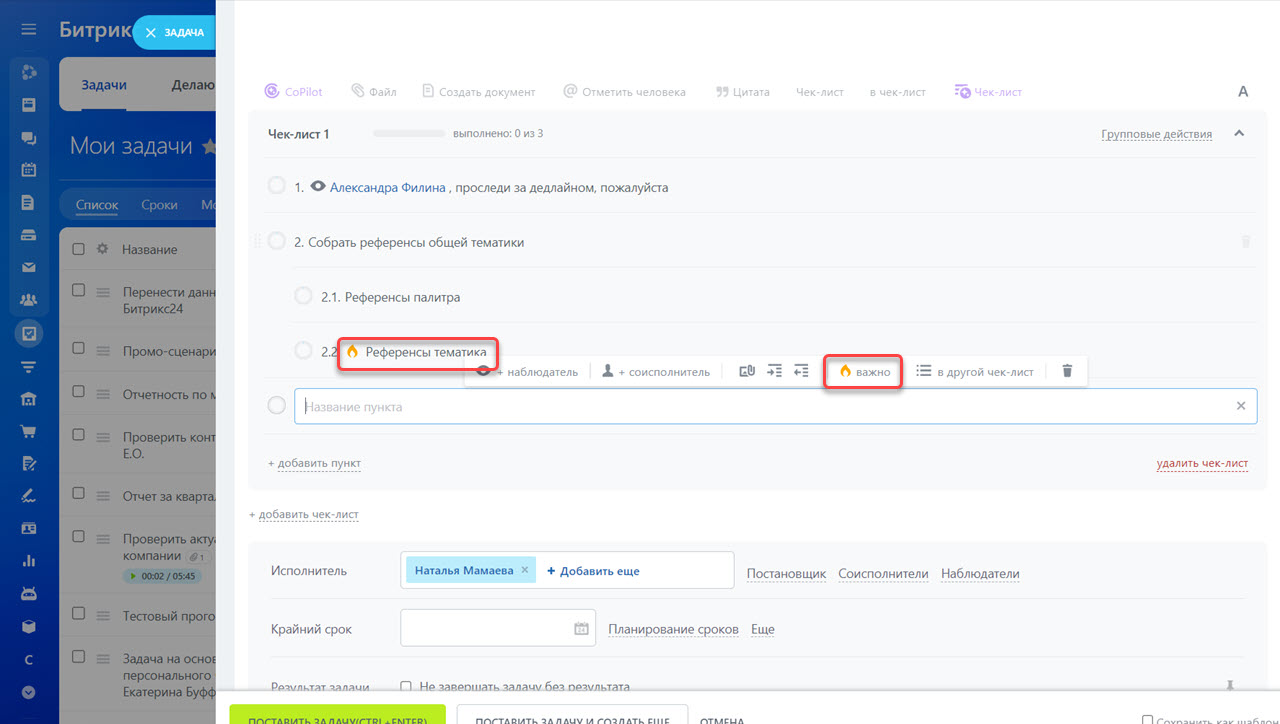1280x724 pixels.
Task: Open the chat bubbles sidebar icon
Action: coord(29,138)
